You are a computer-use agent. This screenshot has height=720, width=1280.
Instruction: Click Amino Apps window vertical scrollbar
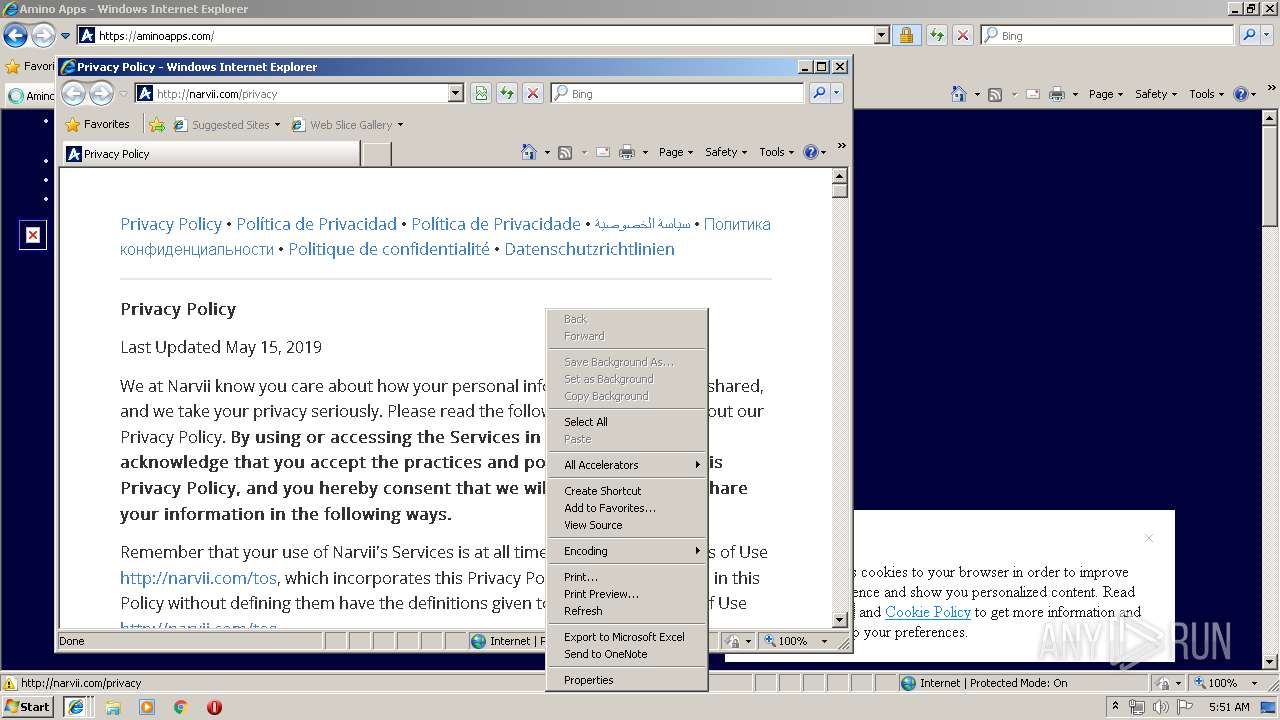coord(1270,390)
